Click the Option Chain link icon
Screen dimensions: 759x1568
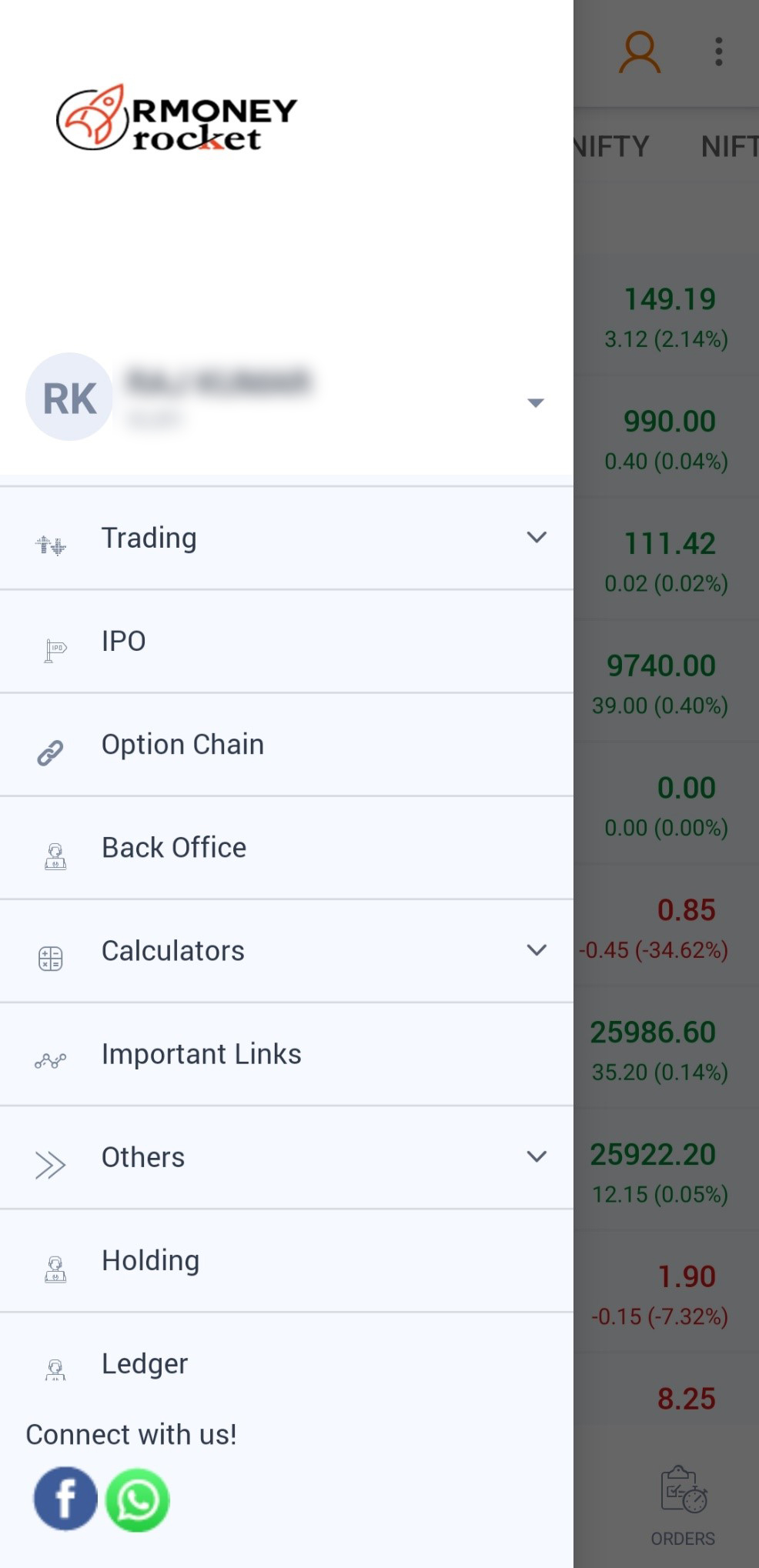(51, 752)
